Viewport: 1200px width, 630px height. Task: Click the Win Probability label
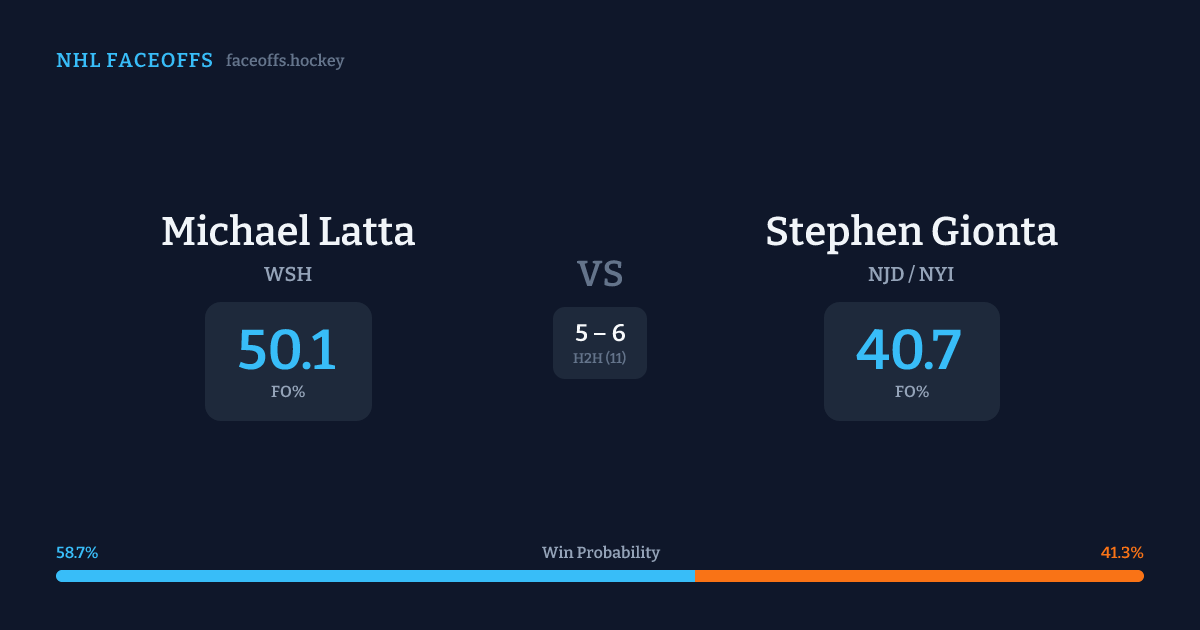600,553
